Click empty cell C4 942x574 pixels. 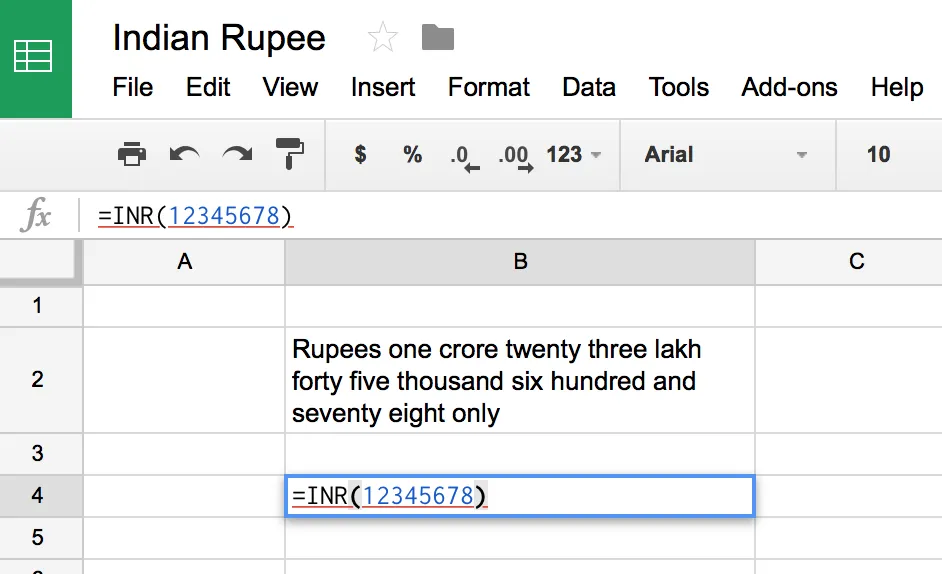pyautogui.click(x=849, y=496)
